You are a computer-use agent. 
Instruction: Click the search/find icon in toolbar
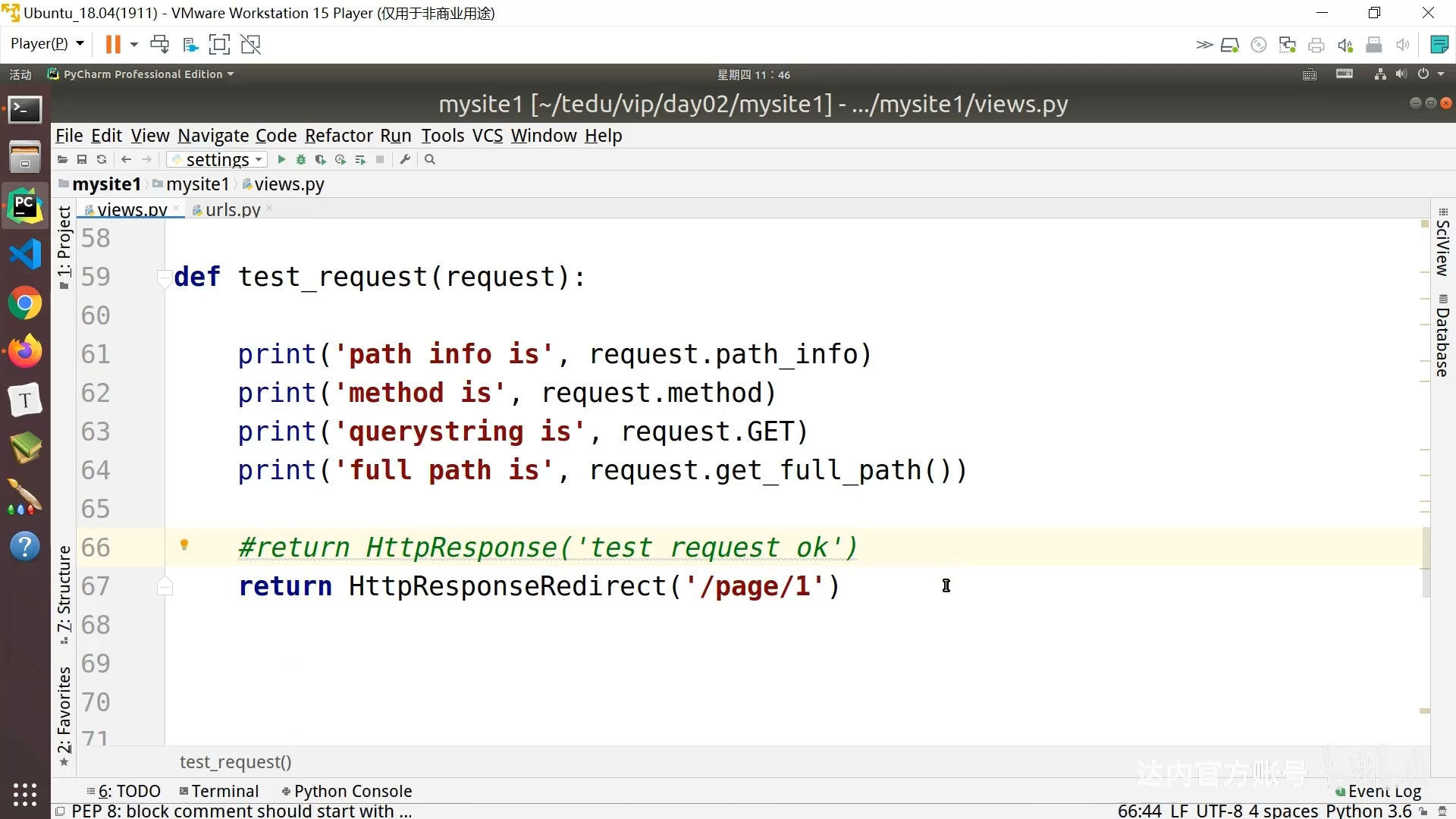click(430, 160)
